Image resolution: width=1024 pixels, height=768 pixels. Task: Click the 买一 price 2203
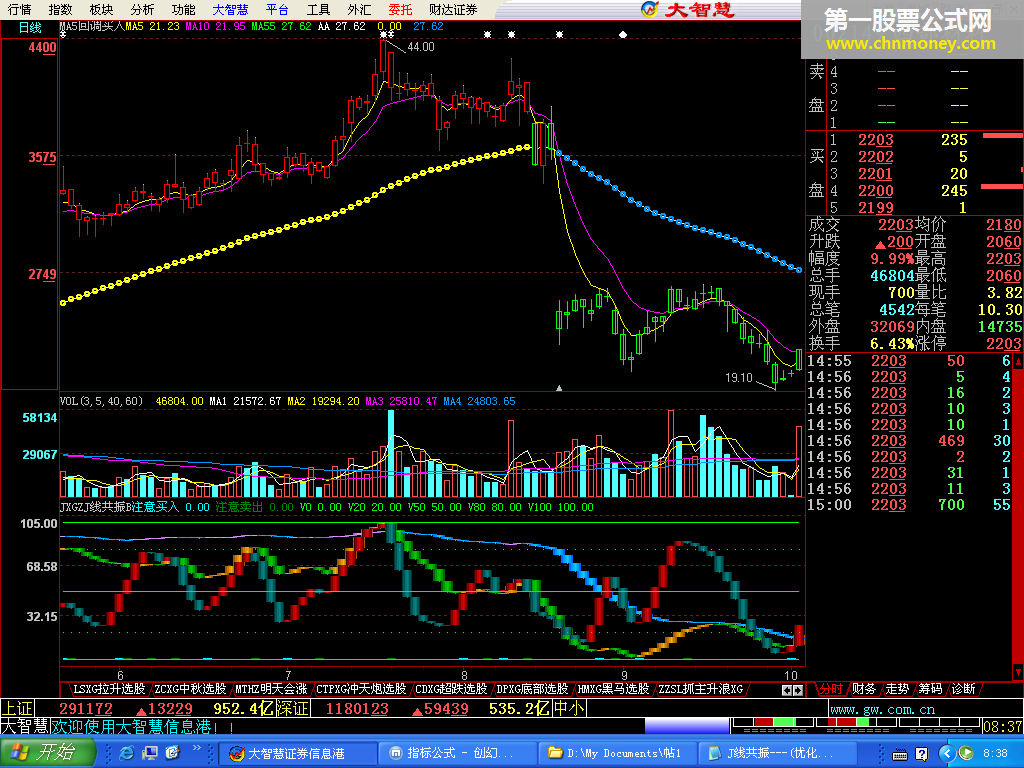tap(875, 140)
